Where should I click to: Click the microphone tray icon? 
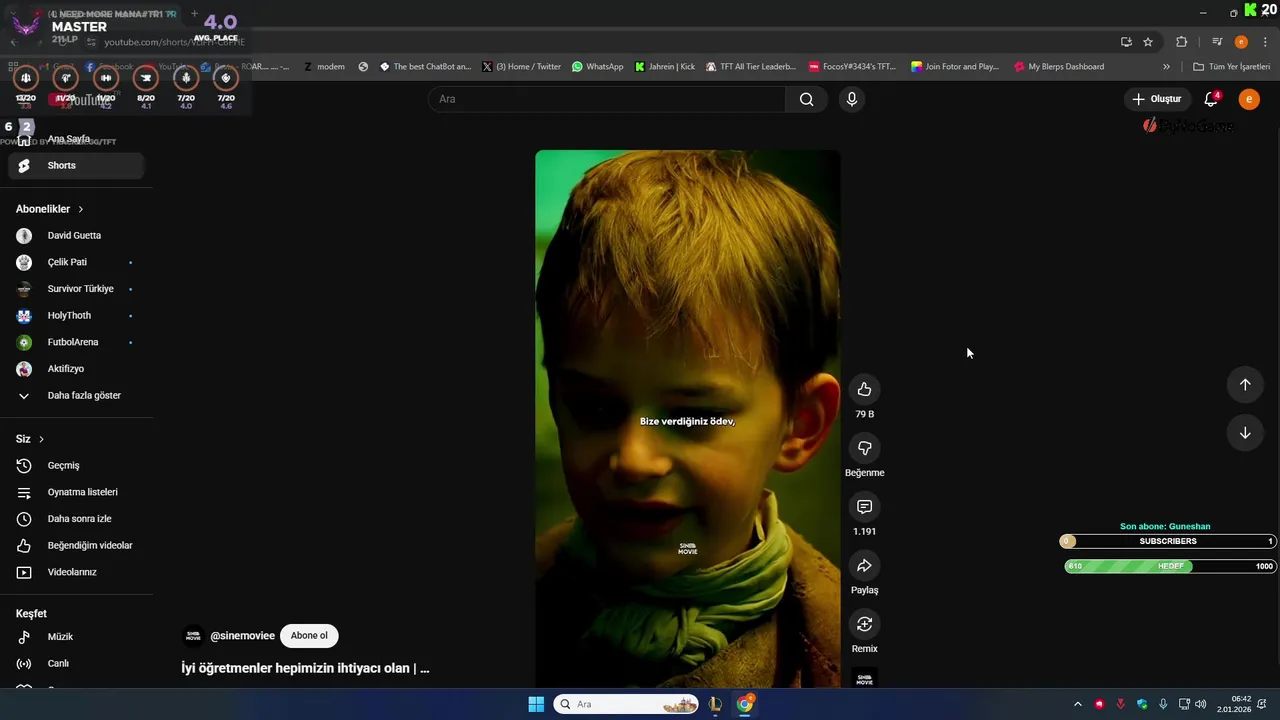tap(1163, 704)
